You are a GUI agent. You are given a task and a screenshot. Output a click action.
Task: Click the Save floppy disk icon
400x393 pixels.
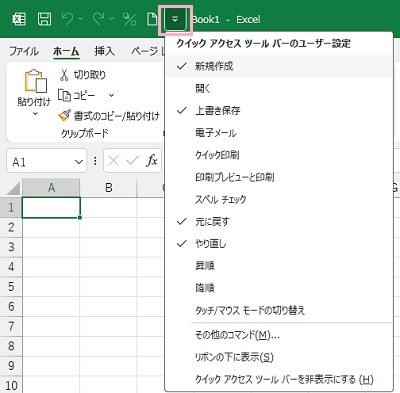[44, 19]
